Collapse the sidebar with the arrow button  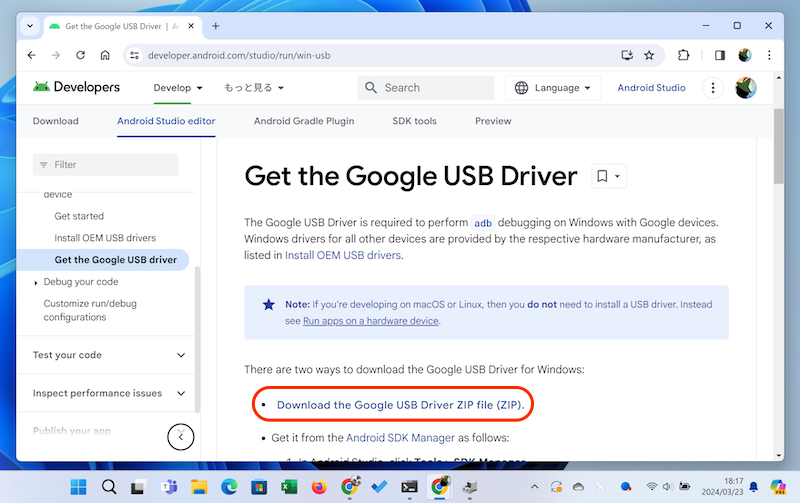point(180,436)
